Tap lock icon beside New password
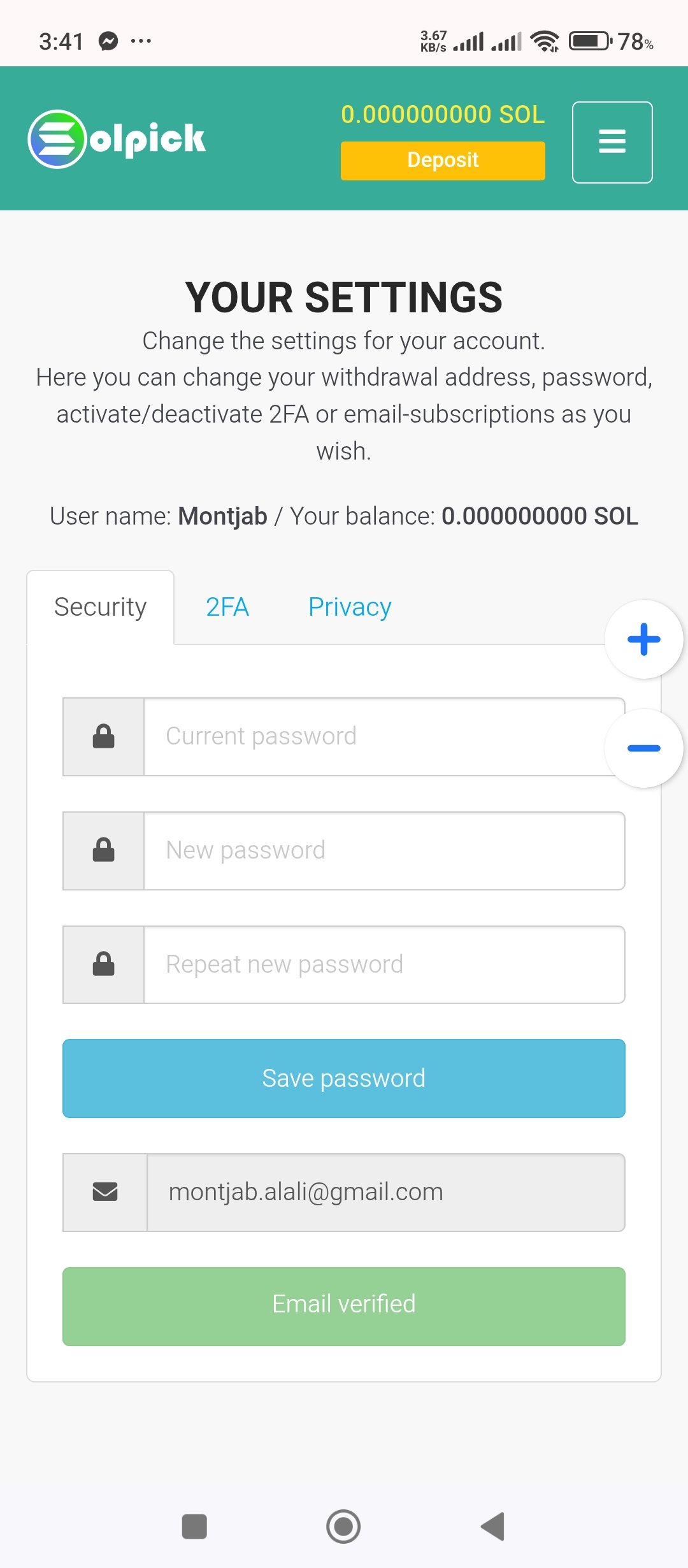The image size is (688, 1568). (x=104, y=851)
